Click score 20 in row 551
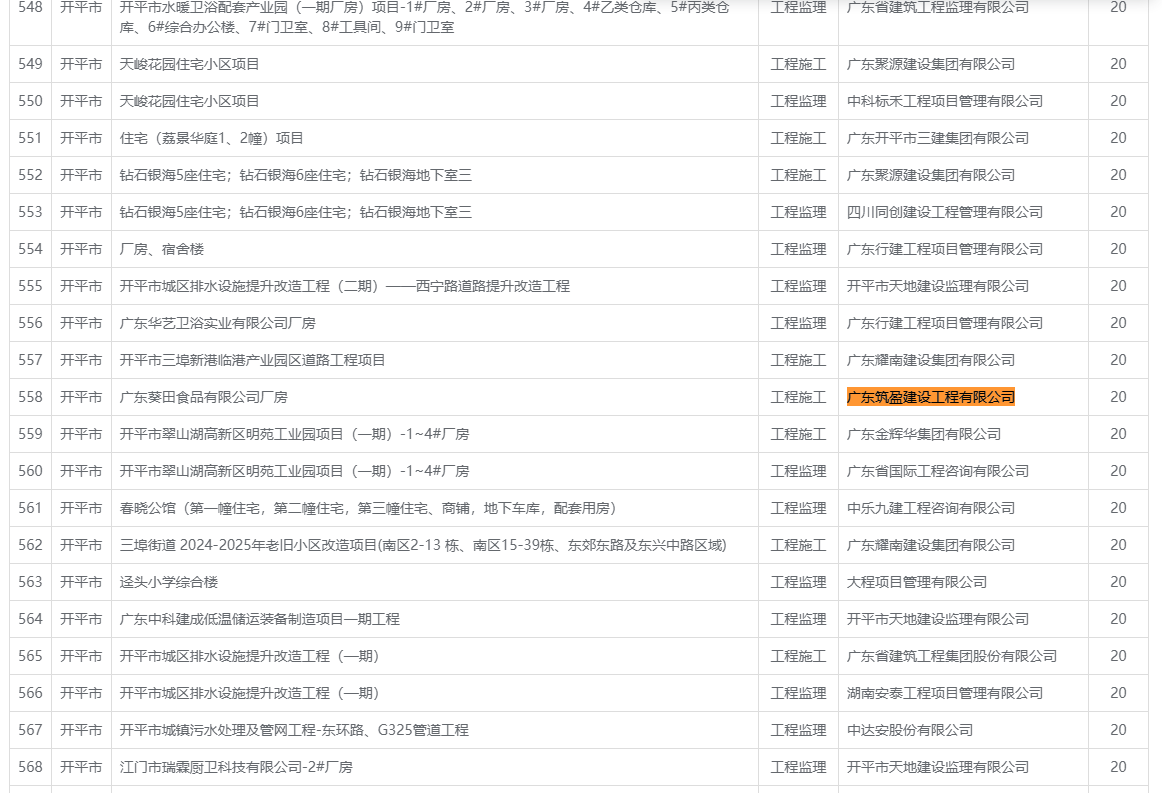This screenshot has height=793, width=1162. coord(1118,138)
